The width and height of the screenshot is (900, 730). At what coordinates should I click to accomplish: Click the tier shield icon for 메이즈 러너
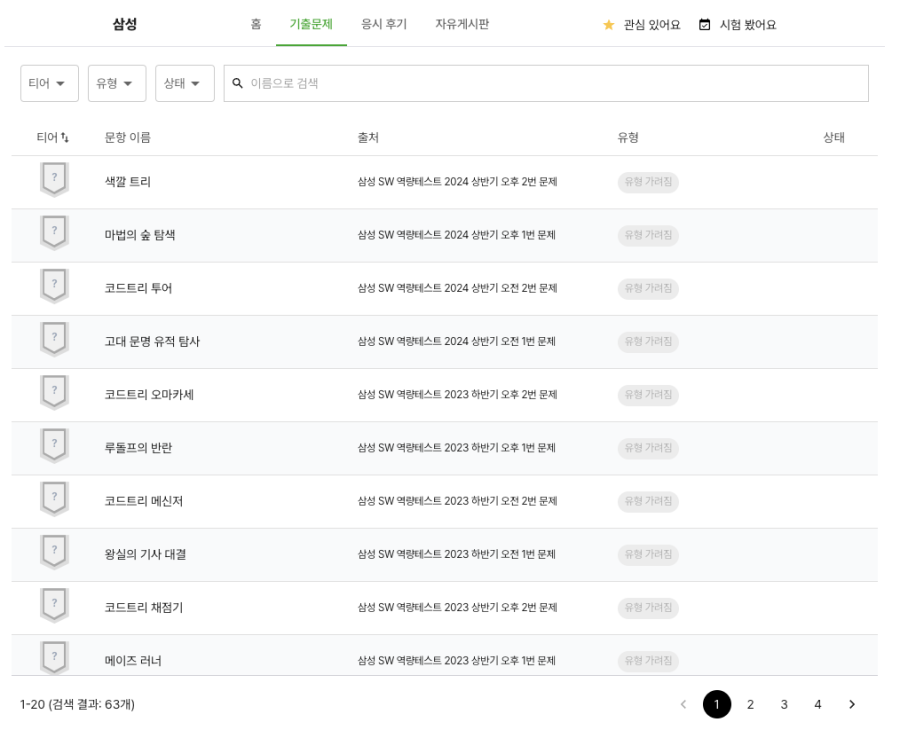(55, 658)
